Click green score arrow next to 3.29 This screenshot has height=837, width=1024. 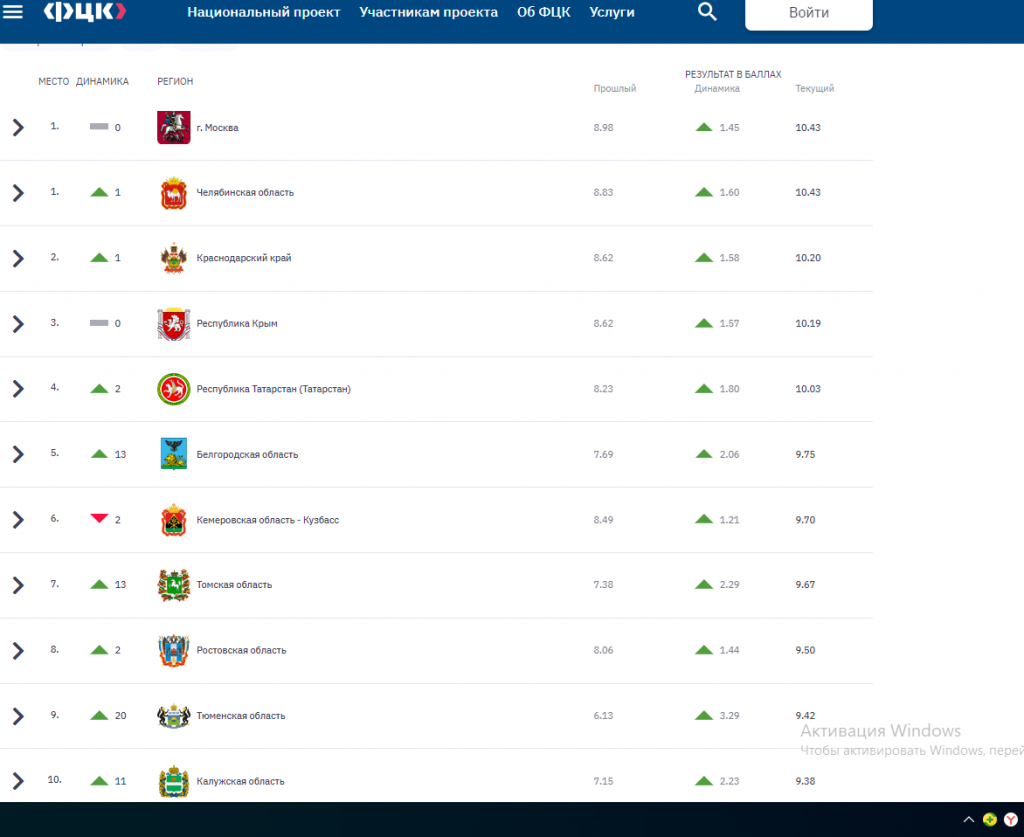(x=704, y=716)
